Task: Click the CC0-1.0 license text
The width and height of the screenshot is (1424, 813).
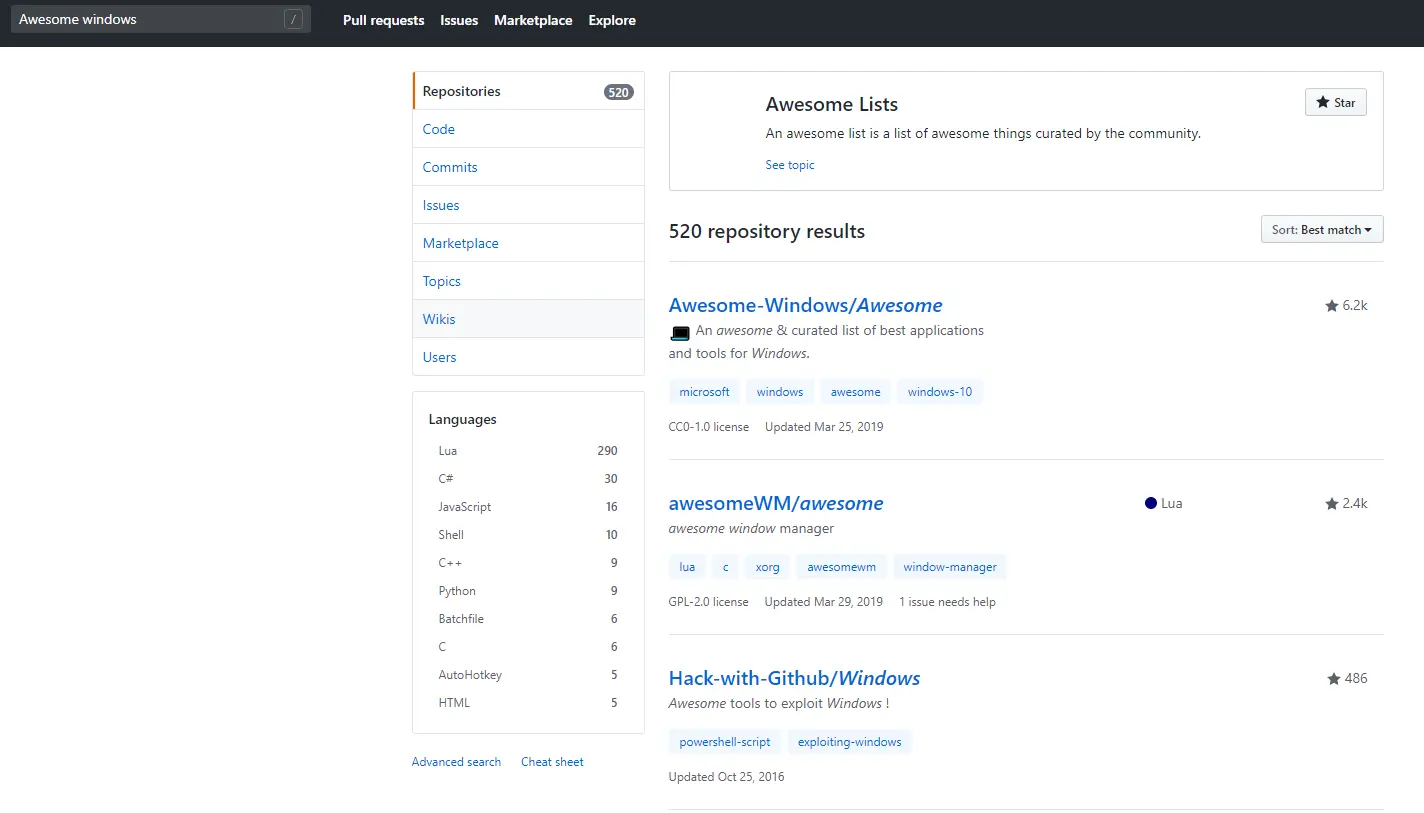Action: coord(709,427)
